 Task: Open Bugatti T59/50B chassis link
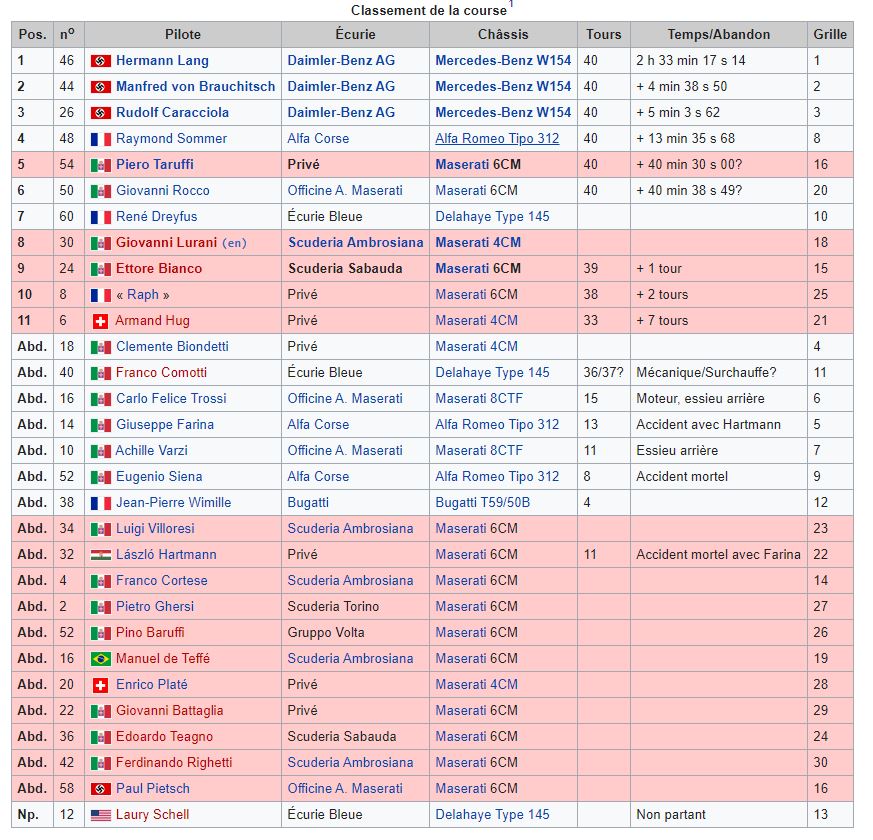(x=482, y=503)
